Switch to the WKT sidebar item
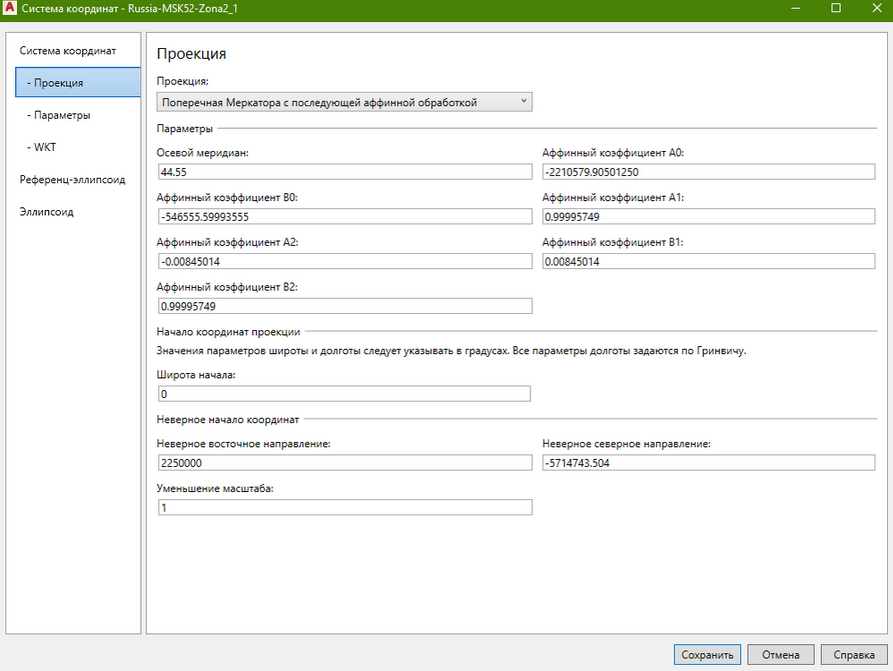The width and height of the screenshot is (893, 671). (45, 147)
